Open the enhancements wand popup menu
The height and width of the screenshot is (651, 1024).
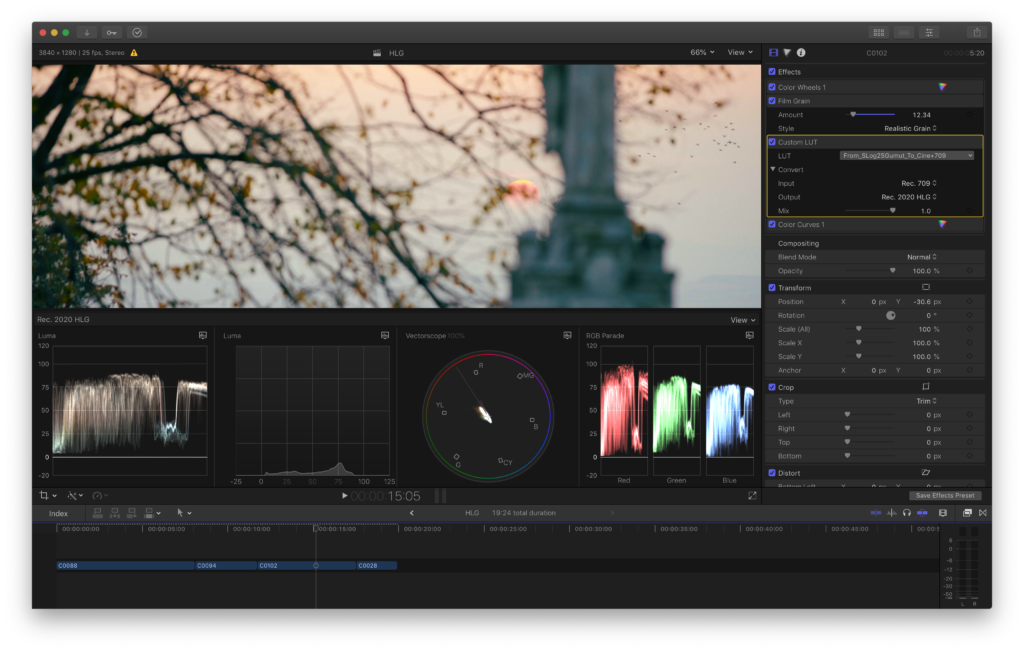pyautogui.click(x=75, y=496)
